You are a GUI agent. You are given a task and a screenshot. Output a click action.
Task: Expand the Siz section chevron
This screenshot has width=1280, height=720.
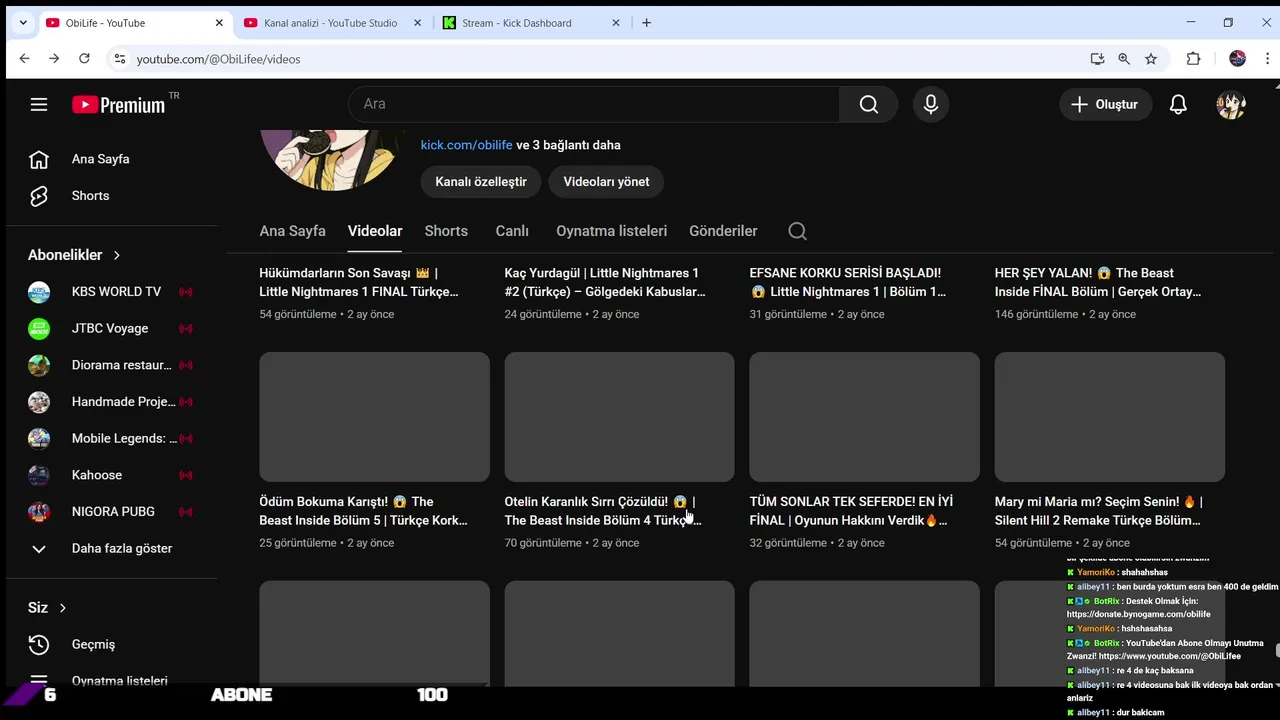click(63, 608)
